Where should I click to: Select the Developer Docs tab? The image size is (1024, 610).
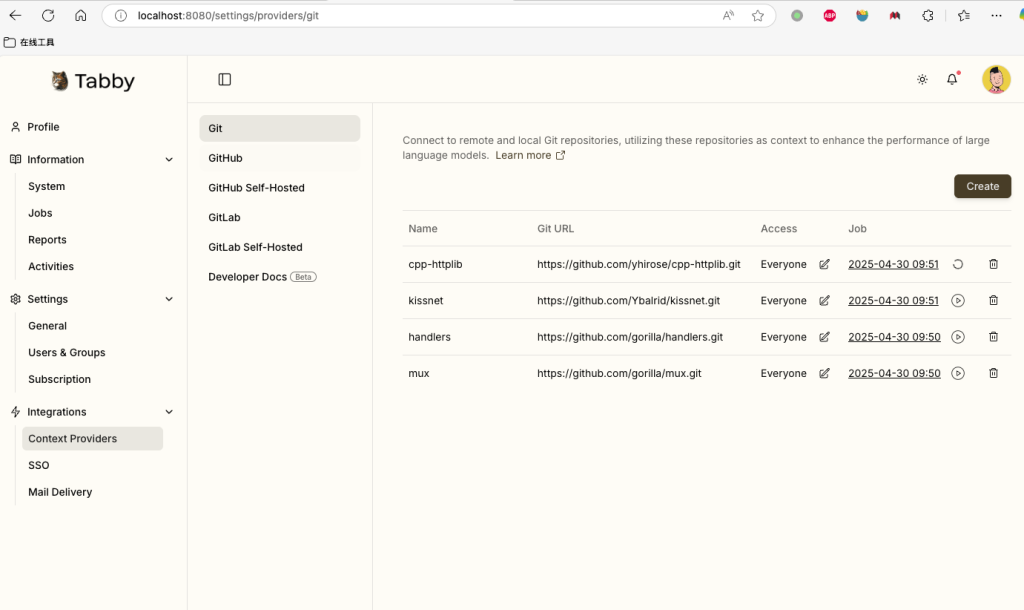(x=280, y=277)
